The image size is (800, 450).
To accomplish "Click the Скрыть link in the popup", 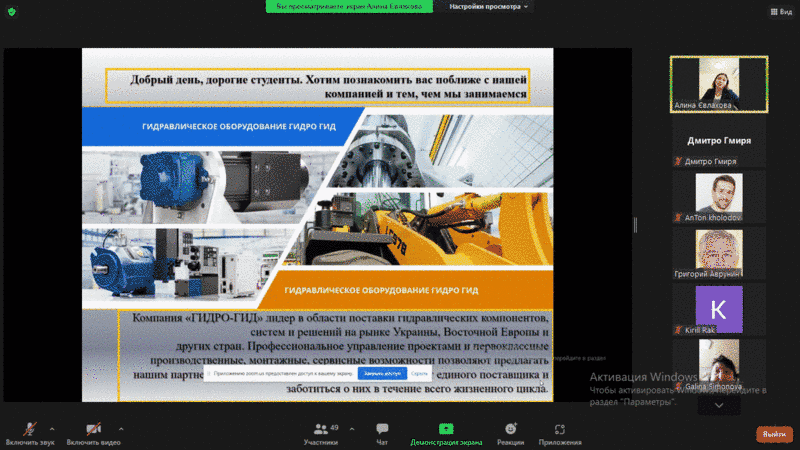I will [419, 373].
